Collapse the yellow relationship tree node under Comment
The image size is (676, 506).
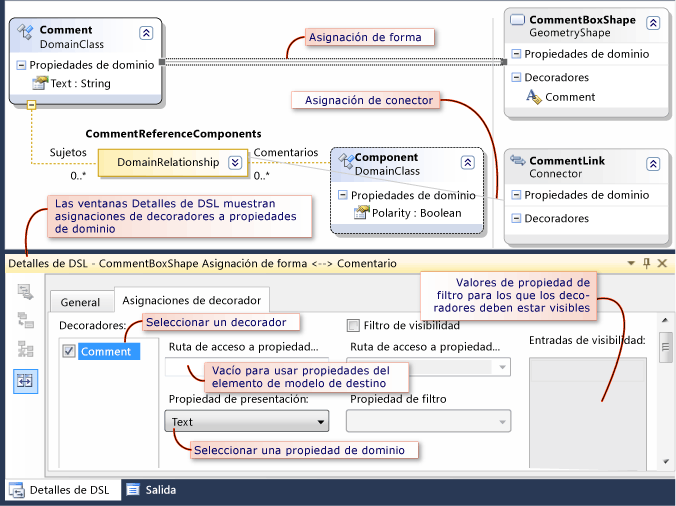[31, 105]
